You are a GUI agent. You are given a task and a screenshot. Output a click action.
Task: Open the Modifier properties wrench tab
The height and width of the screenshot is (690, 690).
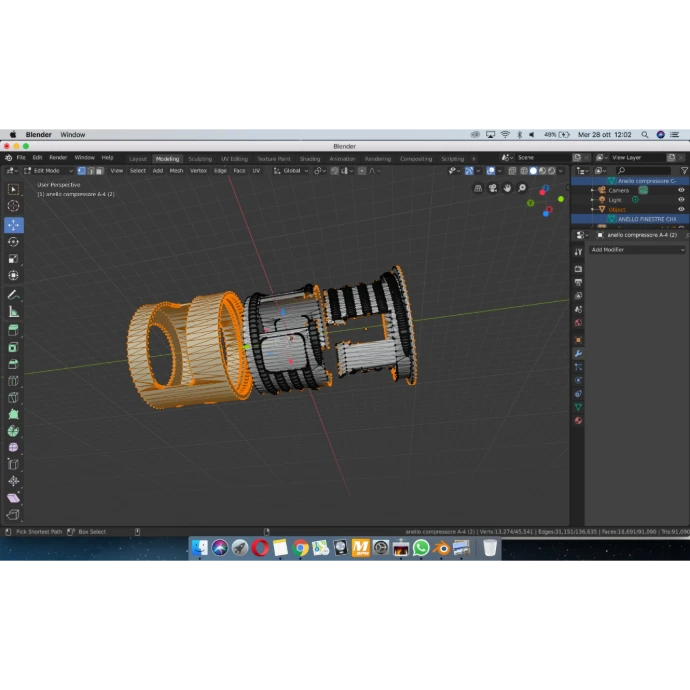tap(578, 354)
